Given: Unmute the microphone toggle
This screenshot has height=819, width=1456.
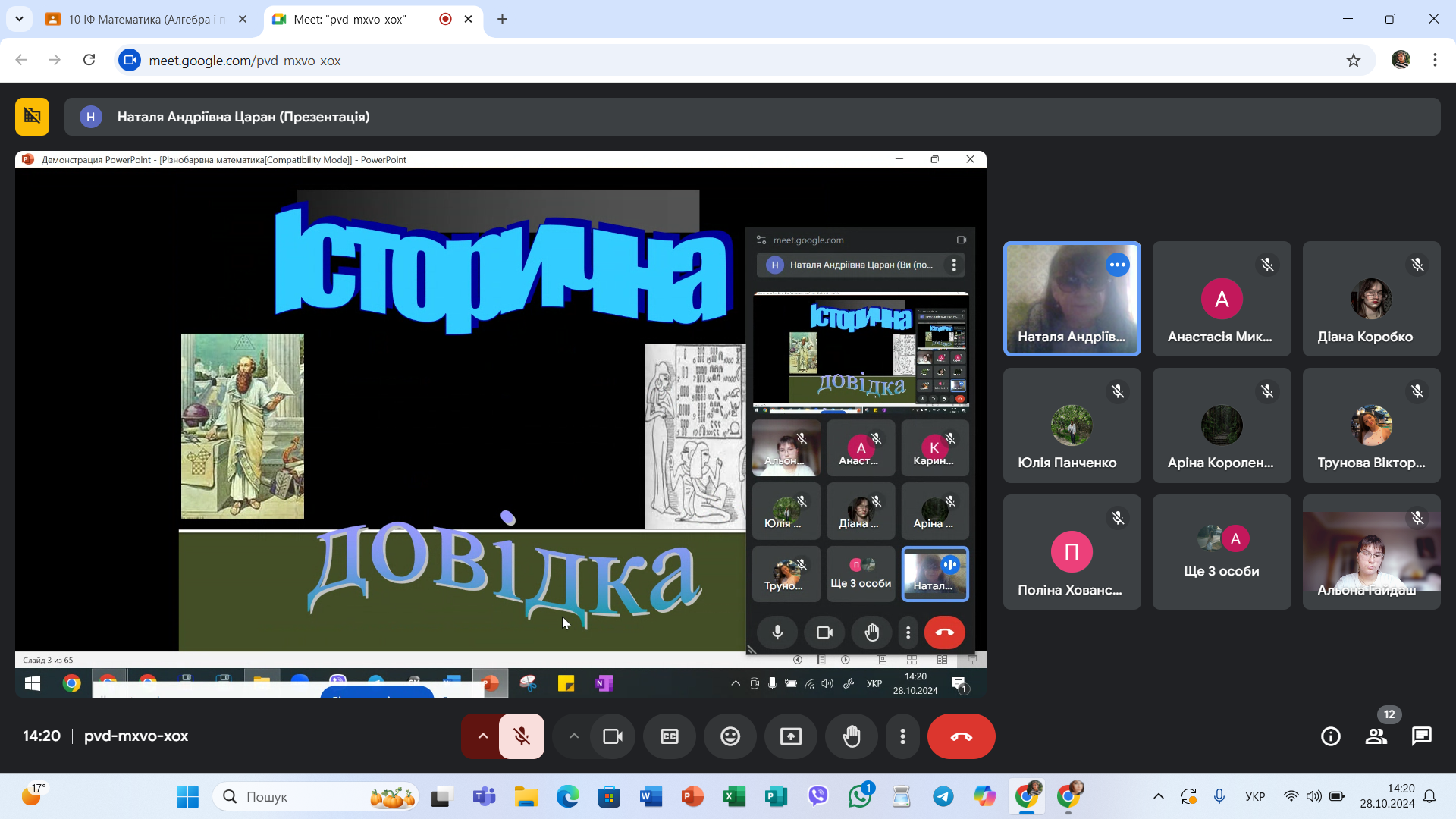Looking at the screenshot, I should click(522, 736).
